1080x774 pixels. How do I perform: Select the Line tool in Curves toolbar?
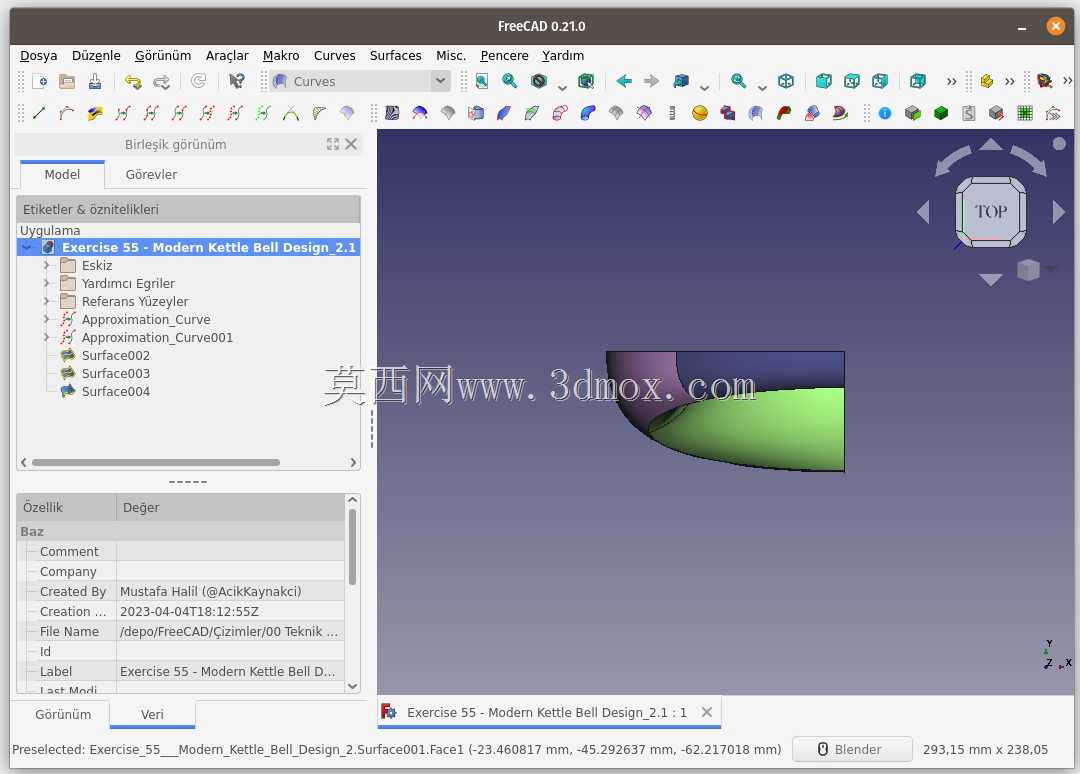[39, 113]
